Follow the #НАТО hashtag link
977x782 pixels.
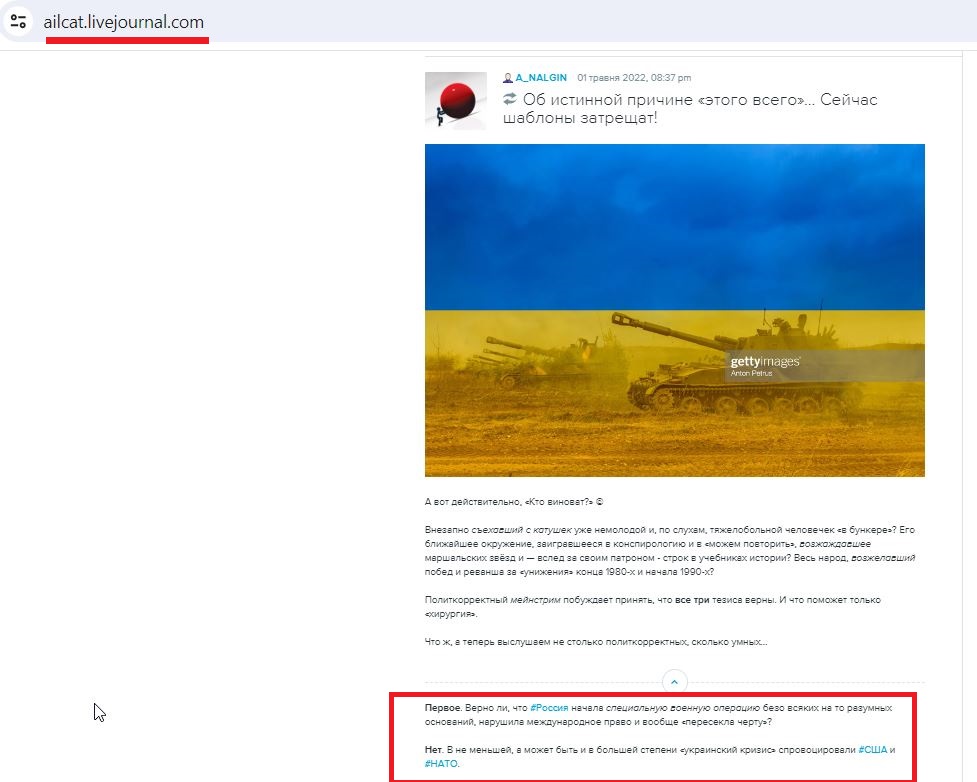pos(441,763)
